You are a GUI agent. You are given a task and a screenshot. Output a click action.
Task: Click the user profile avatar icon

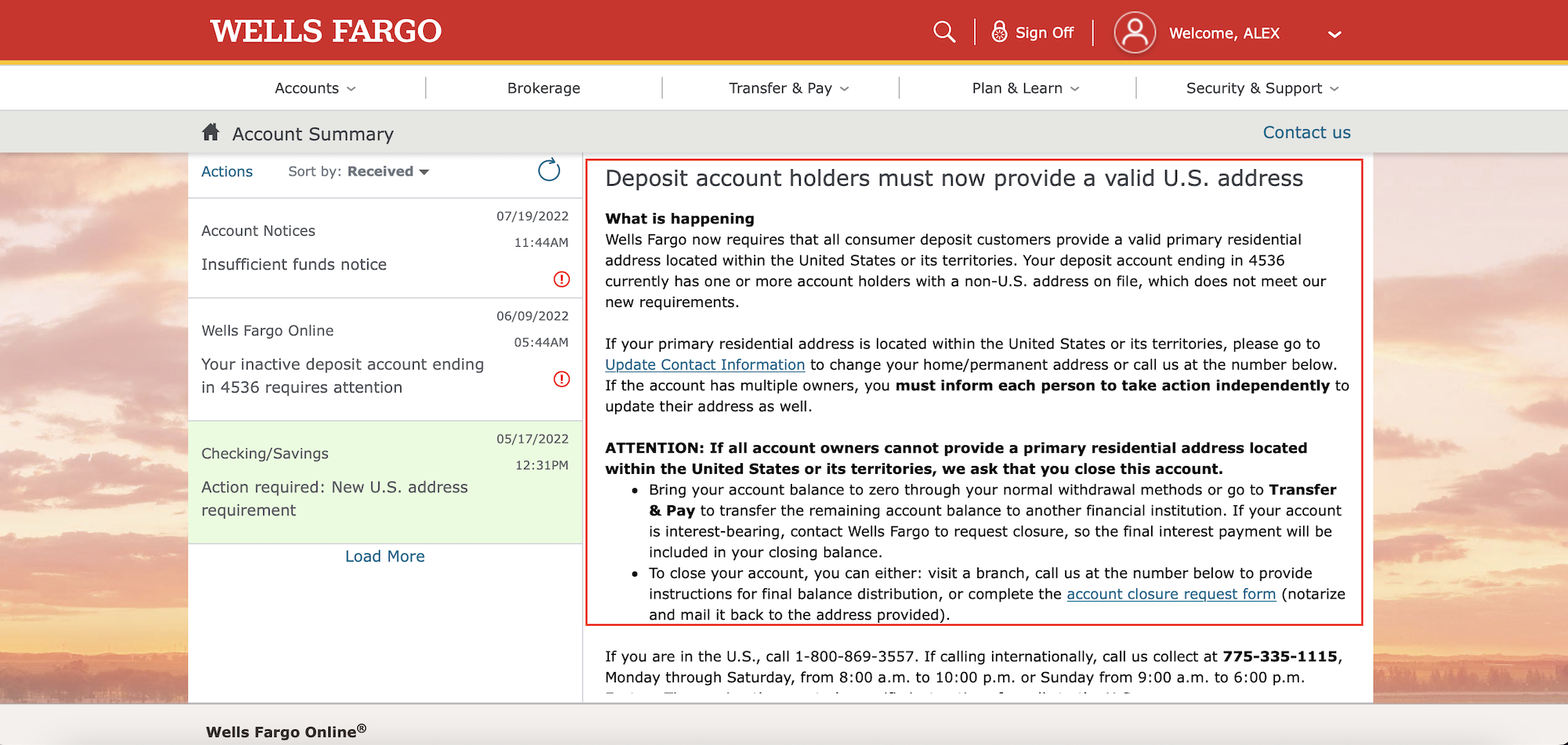coord(1135,32)
